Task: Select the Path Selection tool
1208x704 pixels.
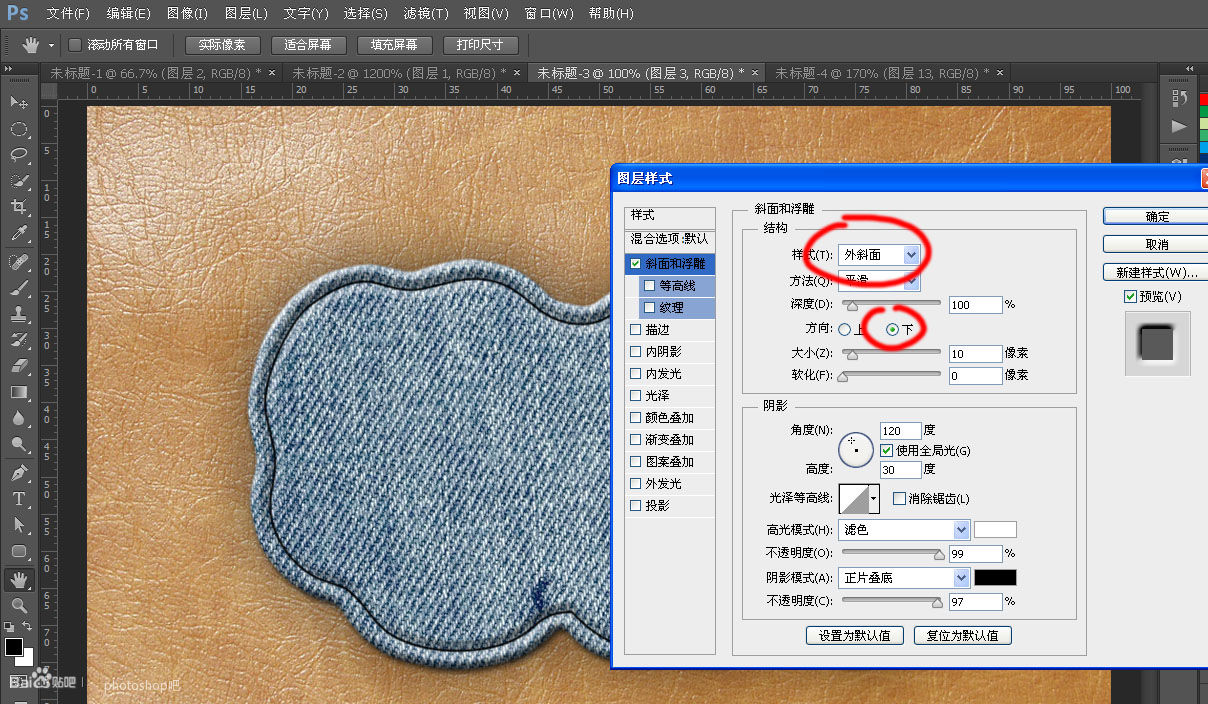Action: 18,525
